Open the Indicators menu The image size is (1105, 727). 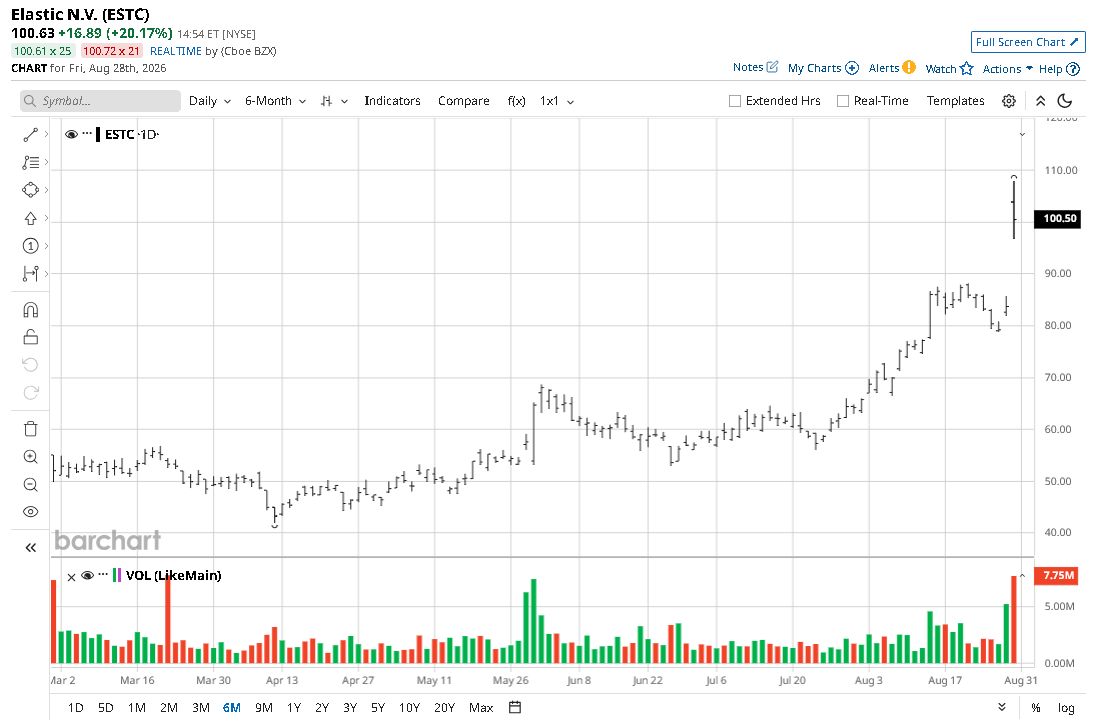coord(392,101)
